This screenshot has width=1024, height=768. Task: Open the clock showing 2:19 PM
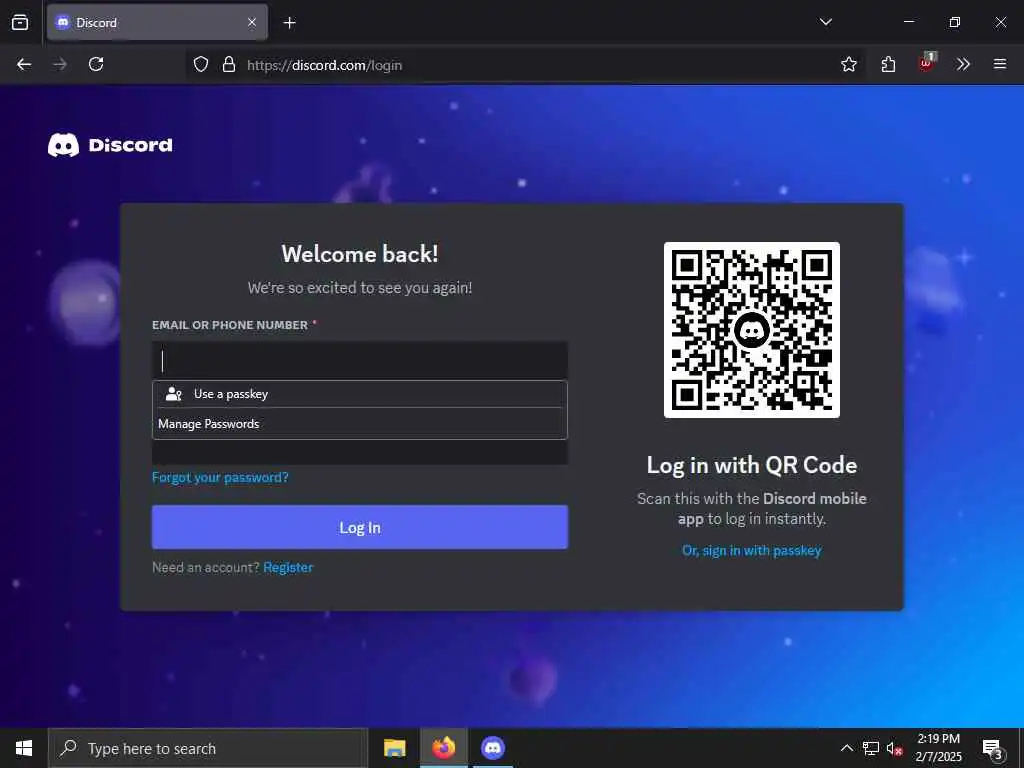click(938, 748)
